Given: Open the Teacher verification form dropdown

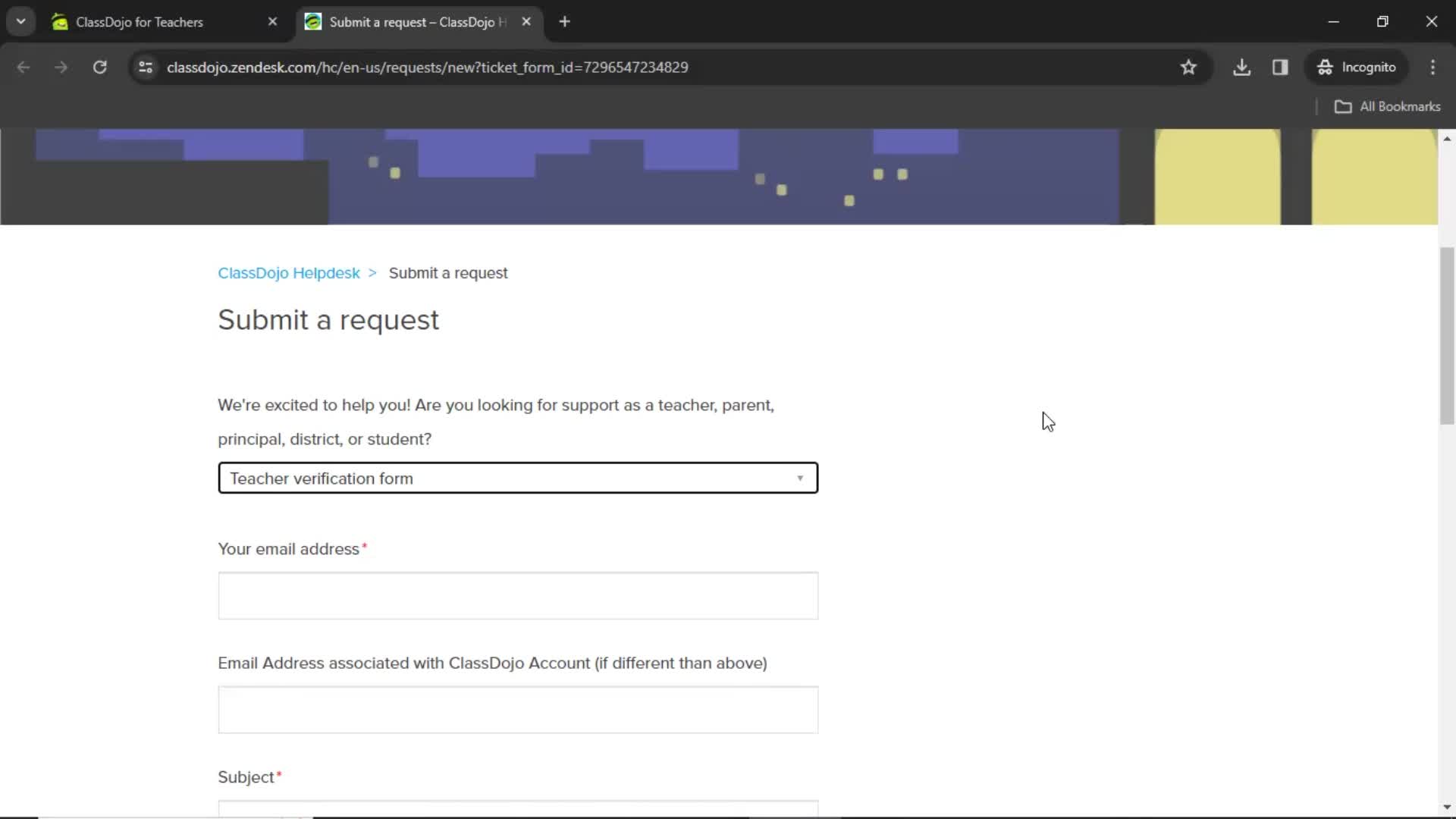Looking at the screenshot, I should point(517,478).
